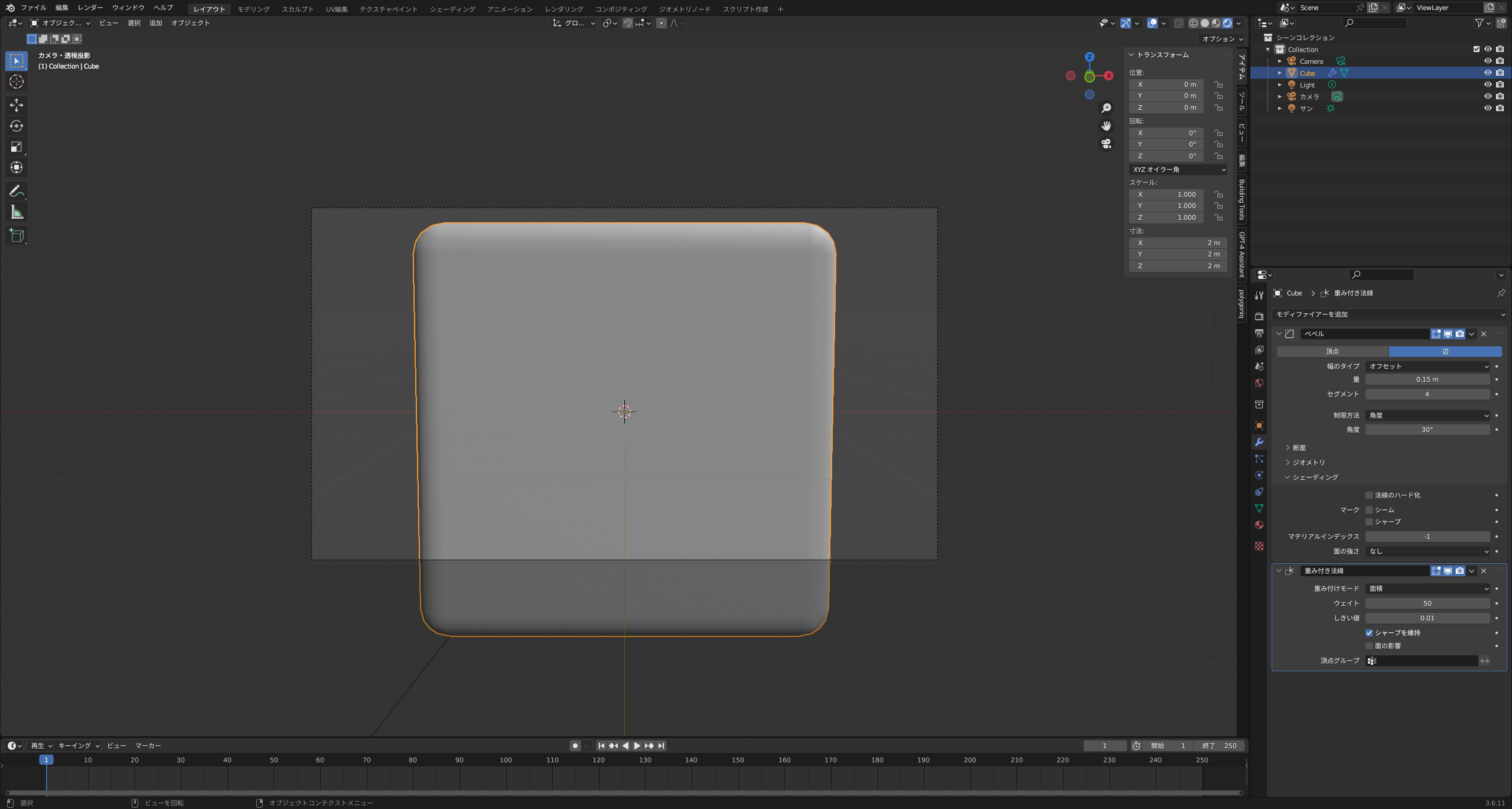The image size is (1512, 809).
Task: Open the Render properties tab icon
Action: pyautogui.click(x=1259, y=317)
